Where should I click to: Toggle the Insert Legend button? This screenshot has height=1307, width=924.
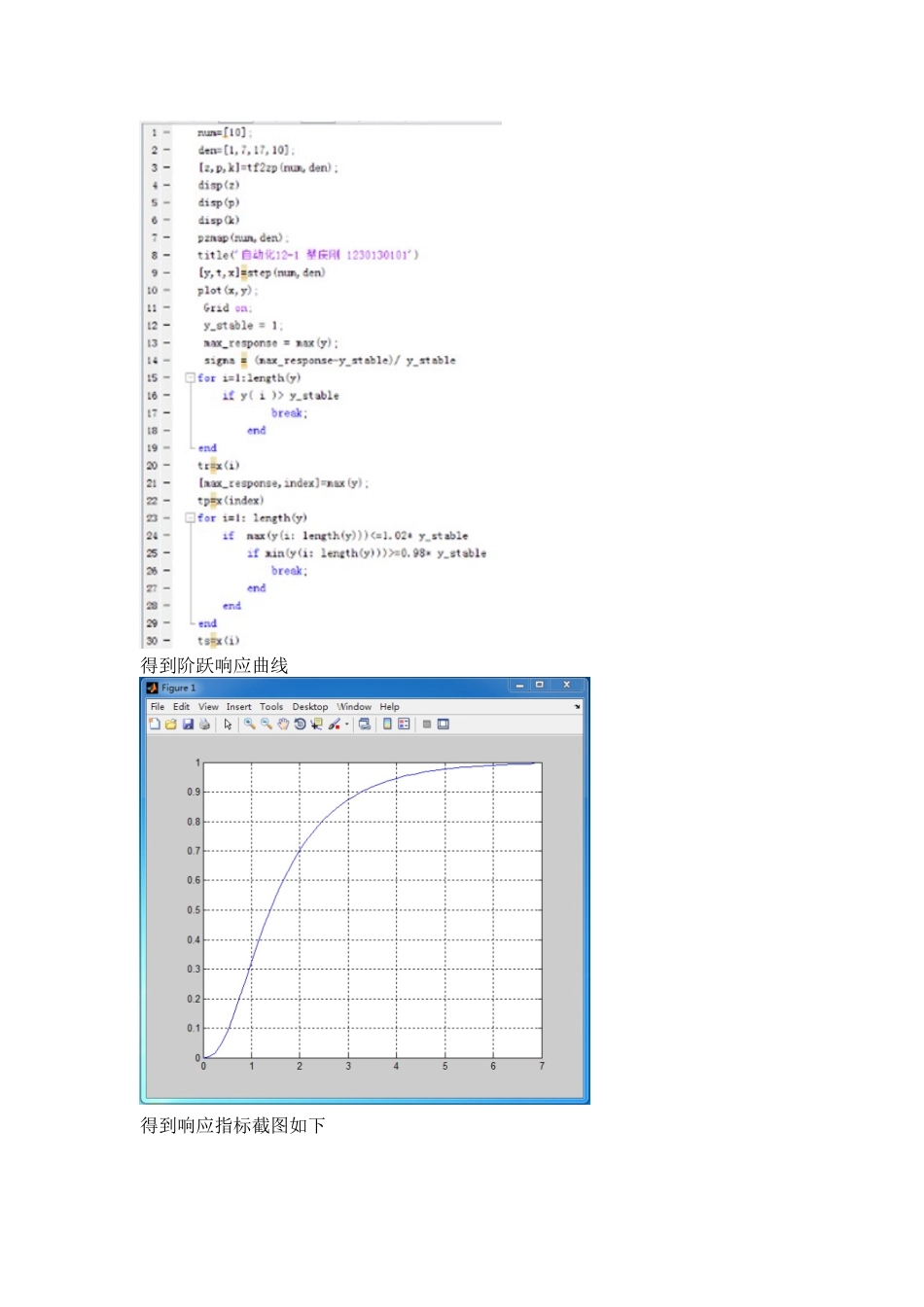coord(404,724)
